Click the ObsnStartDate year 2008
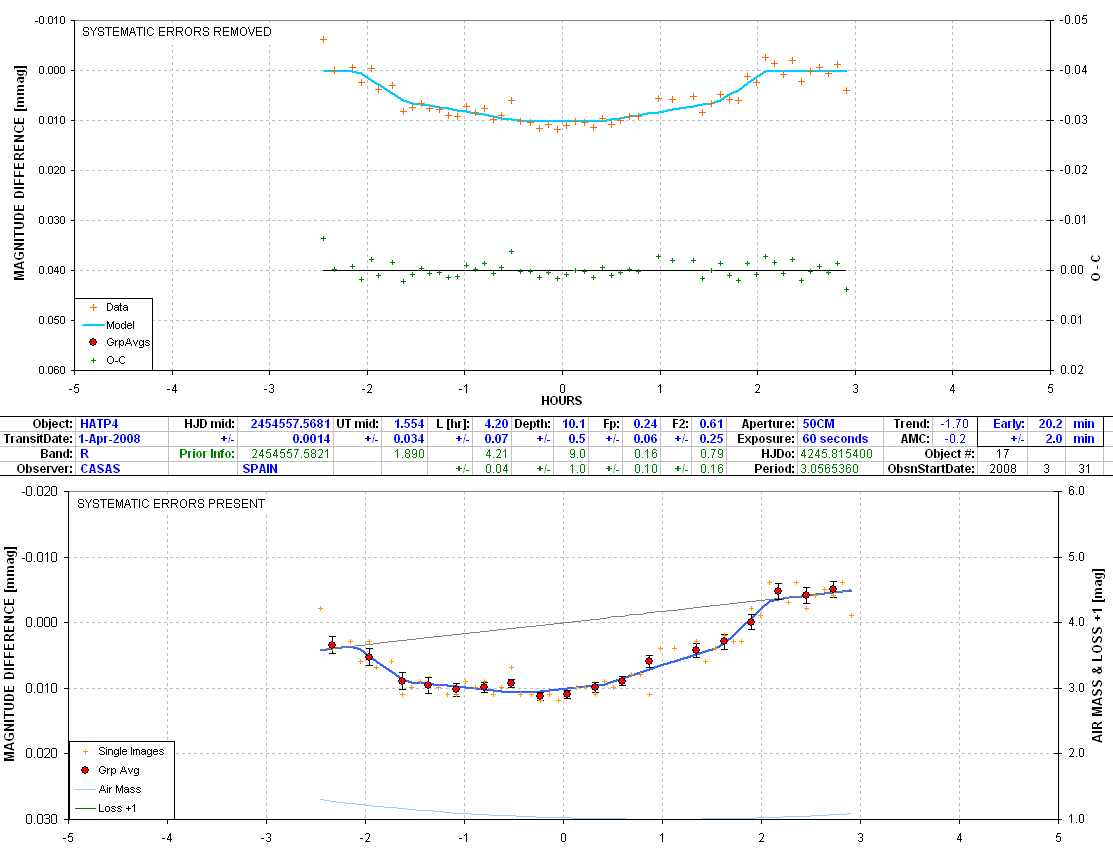The image size is (1113, 850). [x=1003, y=469]
